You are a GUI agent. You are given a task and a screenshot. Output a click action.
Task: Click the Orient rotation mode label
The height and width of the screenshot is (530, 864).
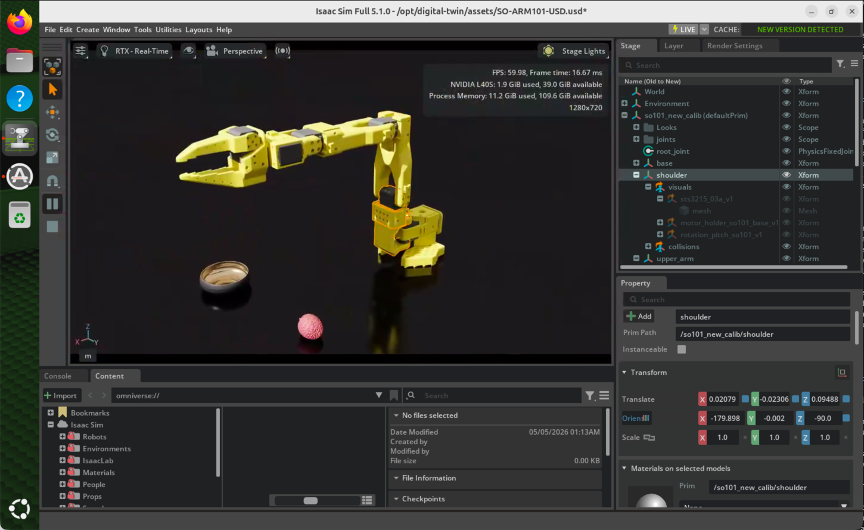point(636,418)
